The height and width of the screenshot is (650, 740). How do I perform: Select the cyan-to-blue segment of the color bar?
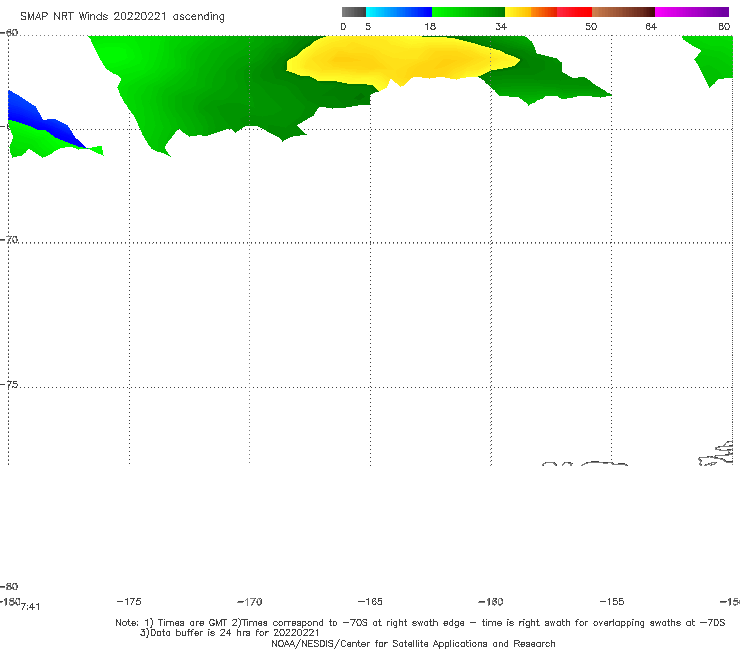pos(399,12)
